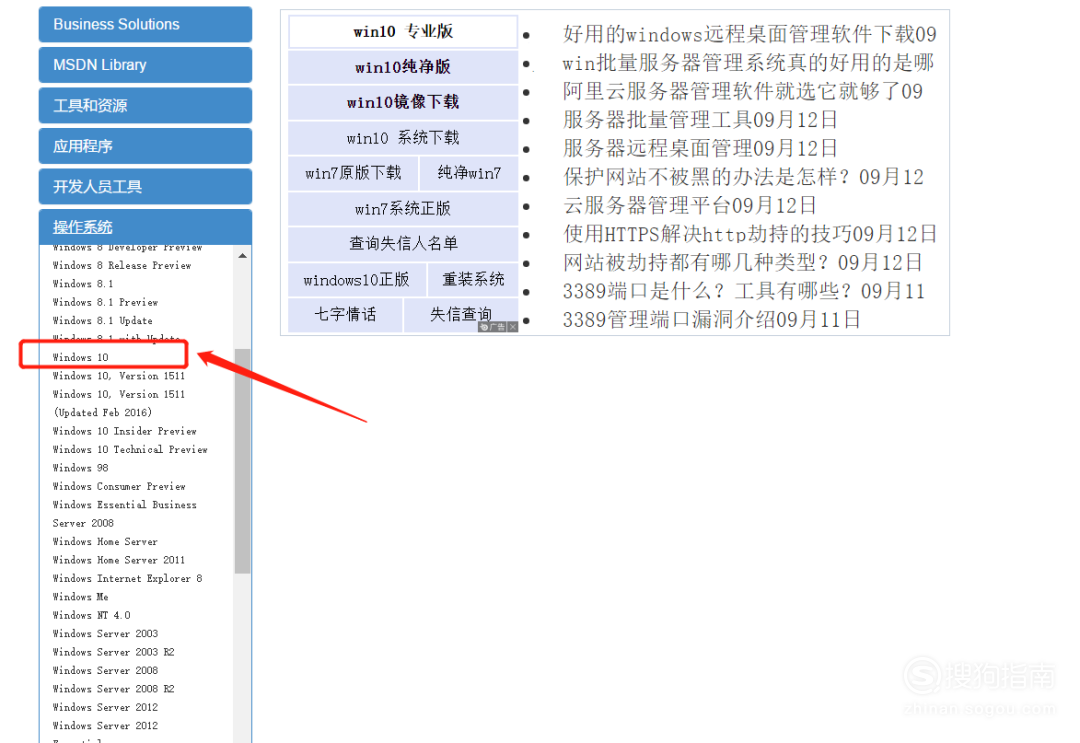The height and width of the screenshot is (743, 1080).
Task: Open the 失信查询 ad link
Action: coord(461,315)
